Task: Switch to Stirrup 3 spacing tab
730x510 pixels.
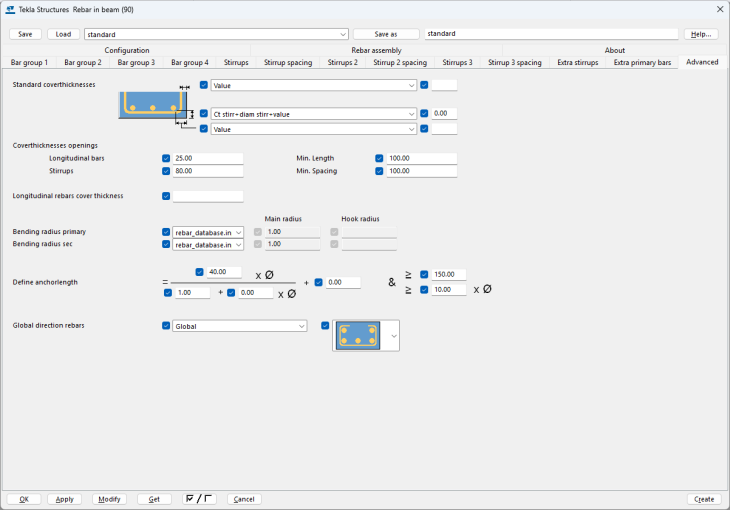Action: tap(514, 62)
